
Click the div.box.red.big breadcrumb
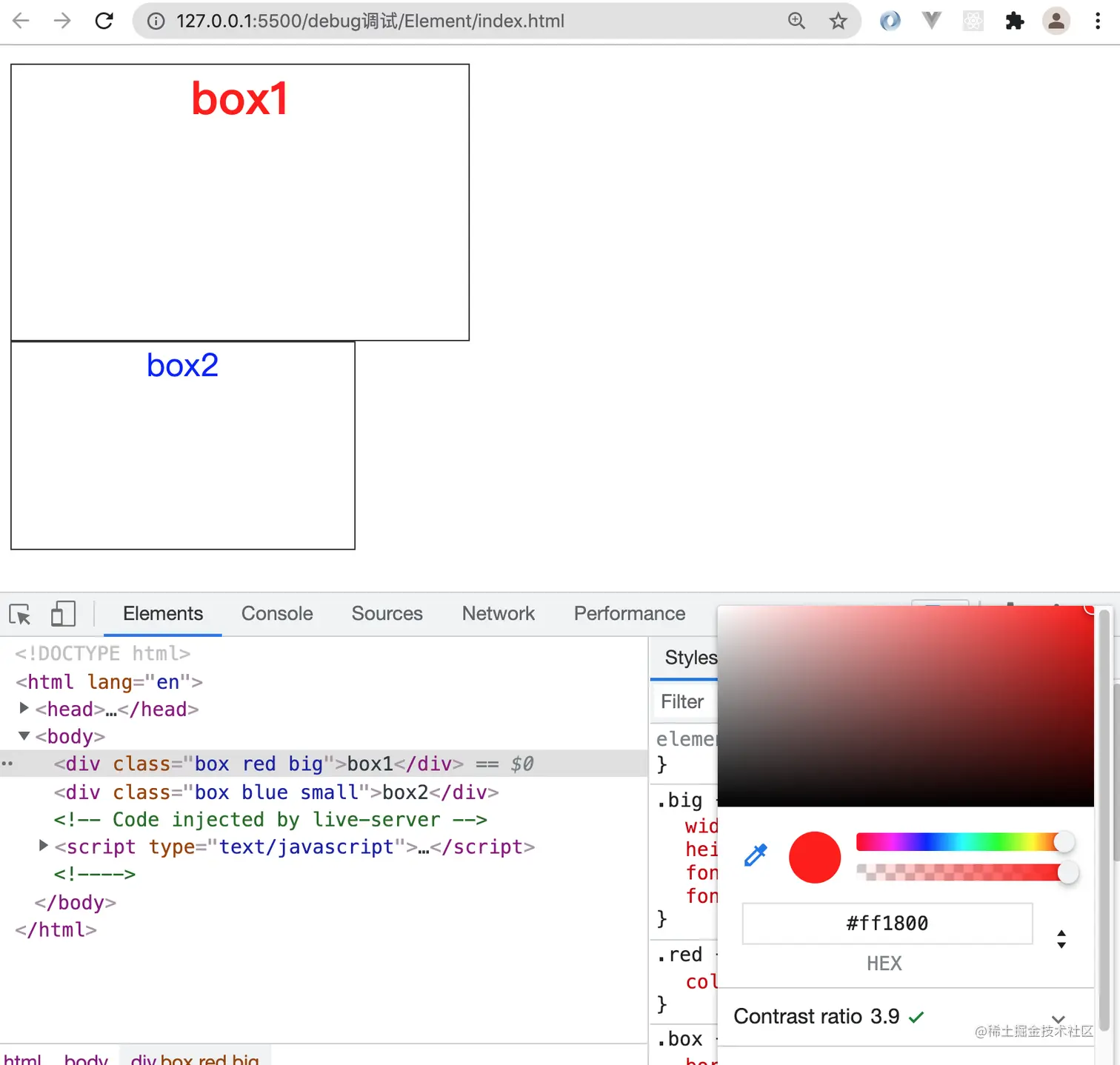point(195,1059)
